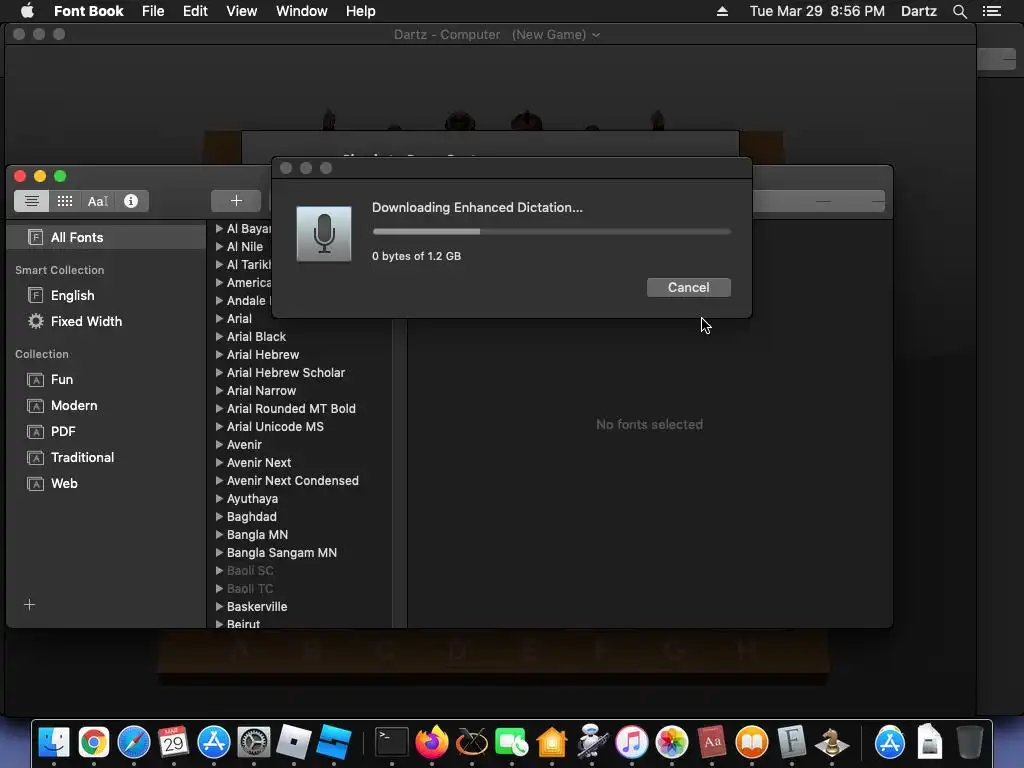1024x768 pixels.
Task: Open Safari from the dock
Action: coord(134,743)
